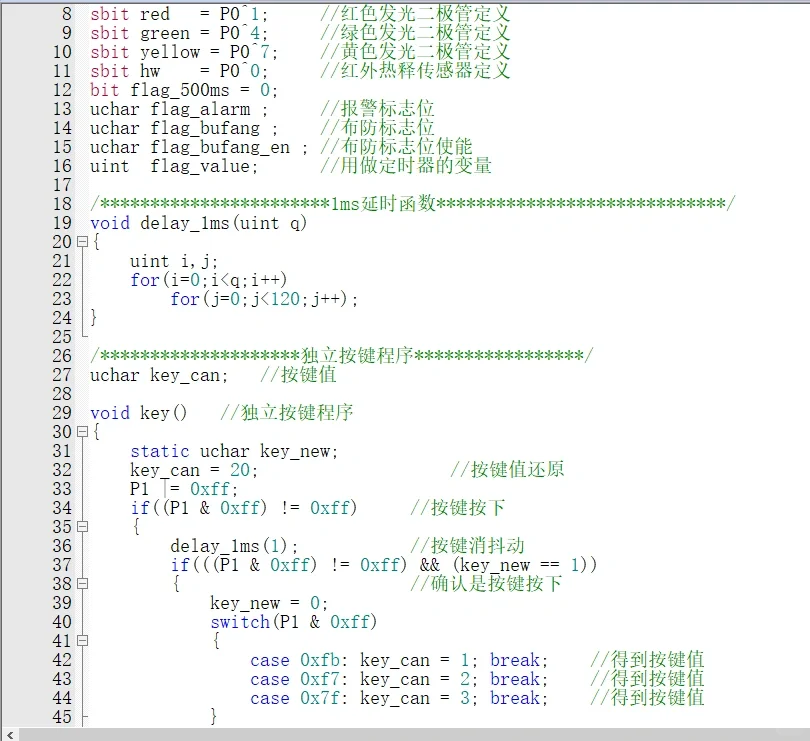Click the '//按键消抖动' comment

click(468, 546)
